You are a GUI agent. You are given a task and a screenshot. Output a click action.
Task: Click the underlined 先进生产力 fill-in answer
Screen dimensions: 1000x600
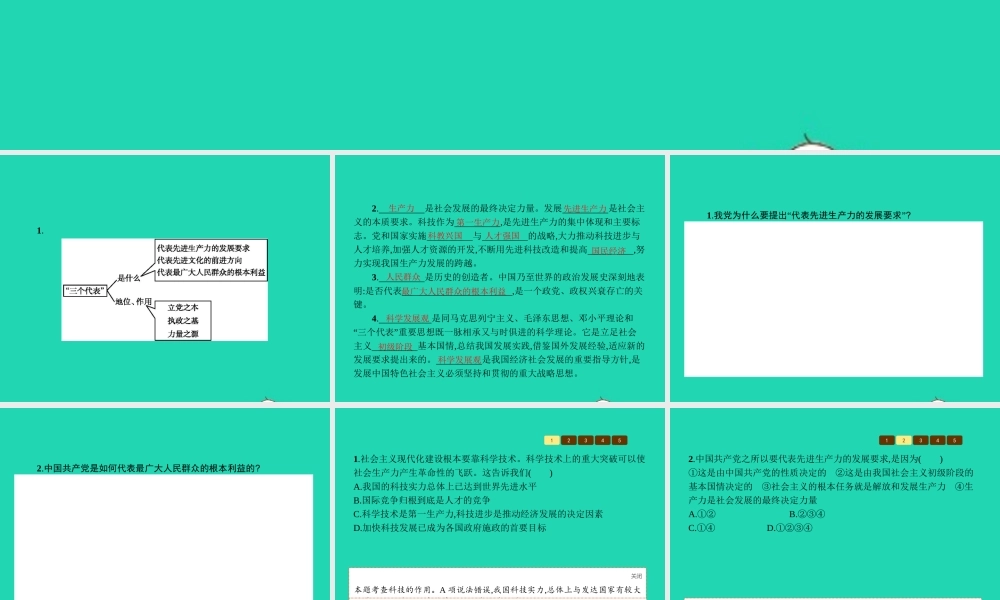tap(585, 209)
